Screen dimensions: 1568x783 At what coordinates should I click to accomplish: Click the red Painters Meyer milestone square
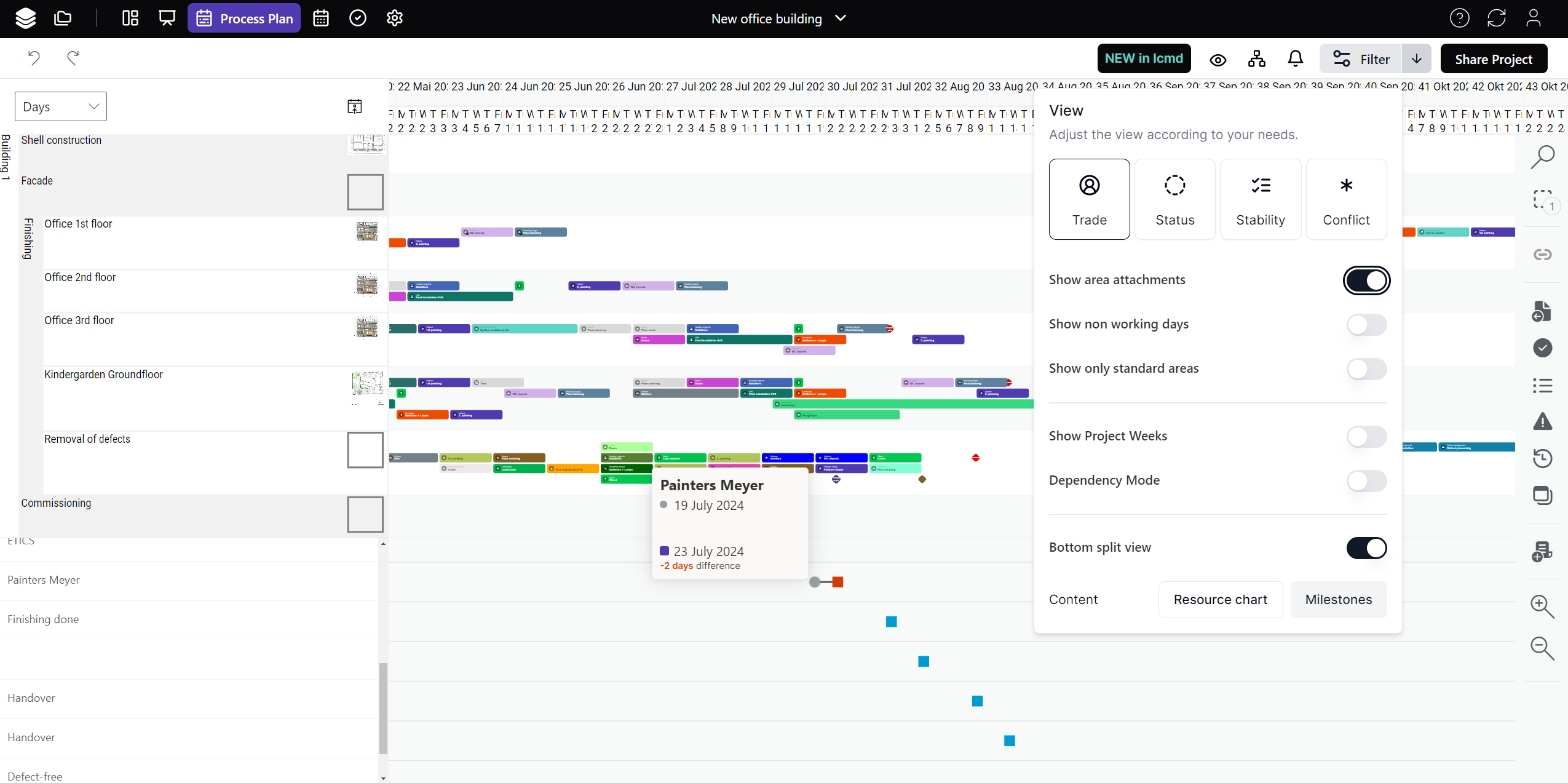coord(837,582)
